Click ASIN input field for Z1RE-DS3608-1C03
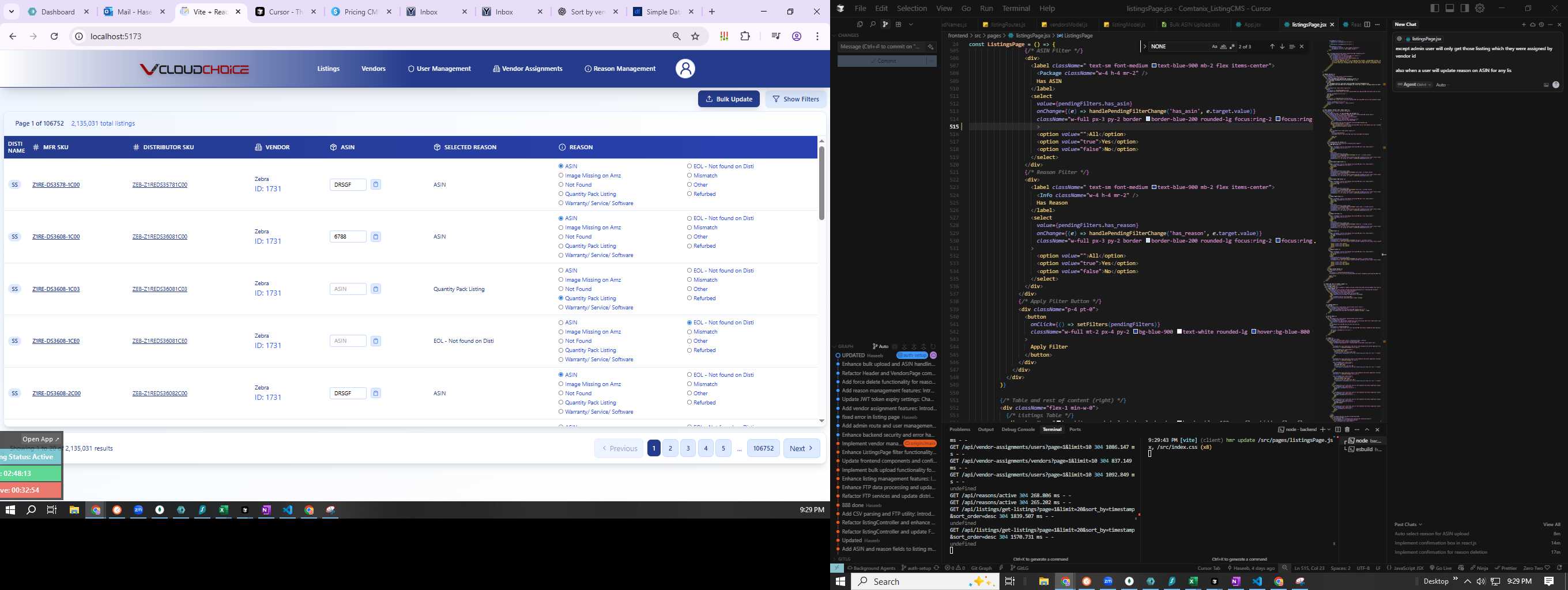The width and height of the screenshot is (1568, 590). [x=348, y=289]
